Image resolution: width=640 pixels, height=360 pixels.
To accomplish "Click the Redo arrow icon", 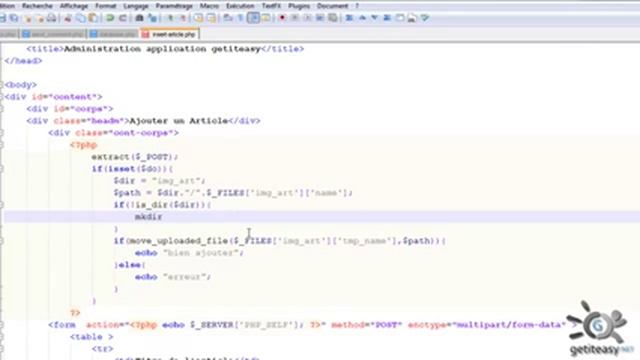I will click(122, 18).
